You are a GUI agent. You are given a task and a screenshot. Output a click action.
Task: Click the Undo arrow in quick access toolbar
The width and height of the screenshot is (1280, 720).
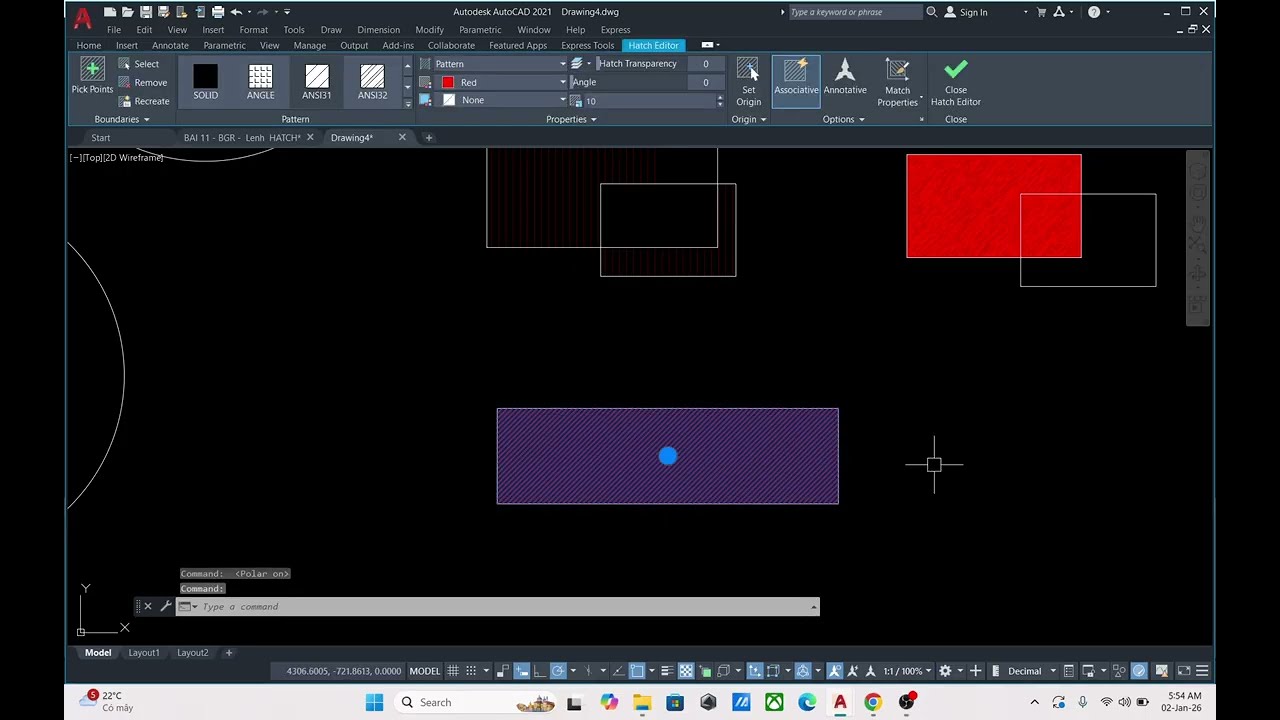point(236,12)
